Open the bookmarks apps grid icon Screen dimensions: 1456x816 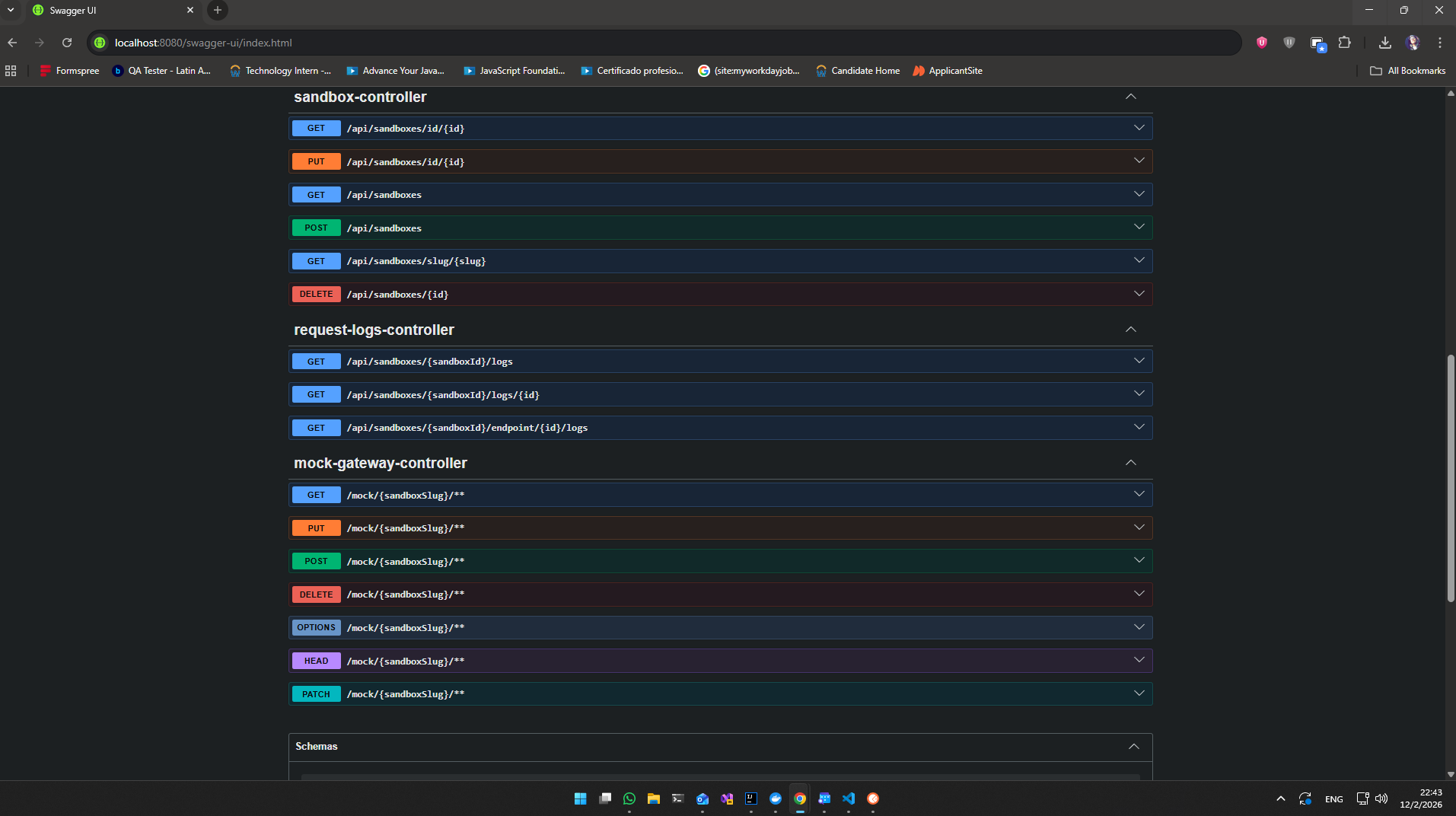[11, 71]
